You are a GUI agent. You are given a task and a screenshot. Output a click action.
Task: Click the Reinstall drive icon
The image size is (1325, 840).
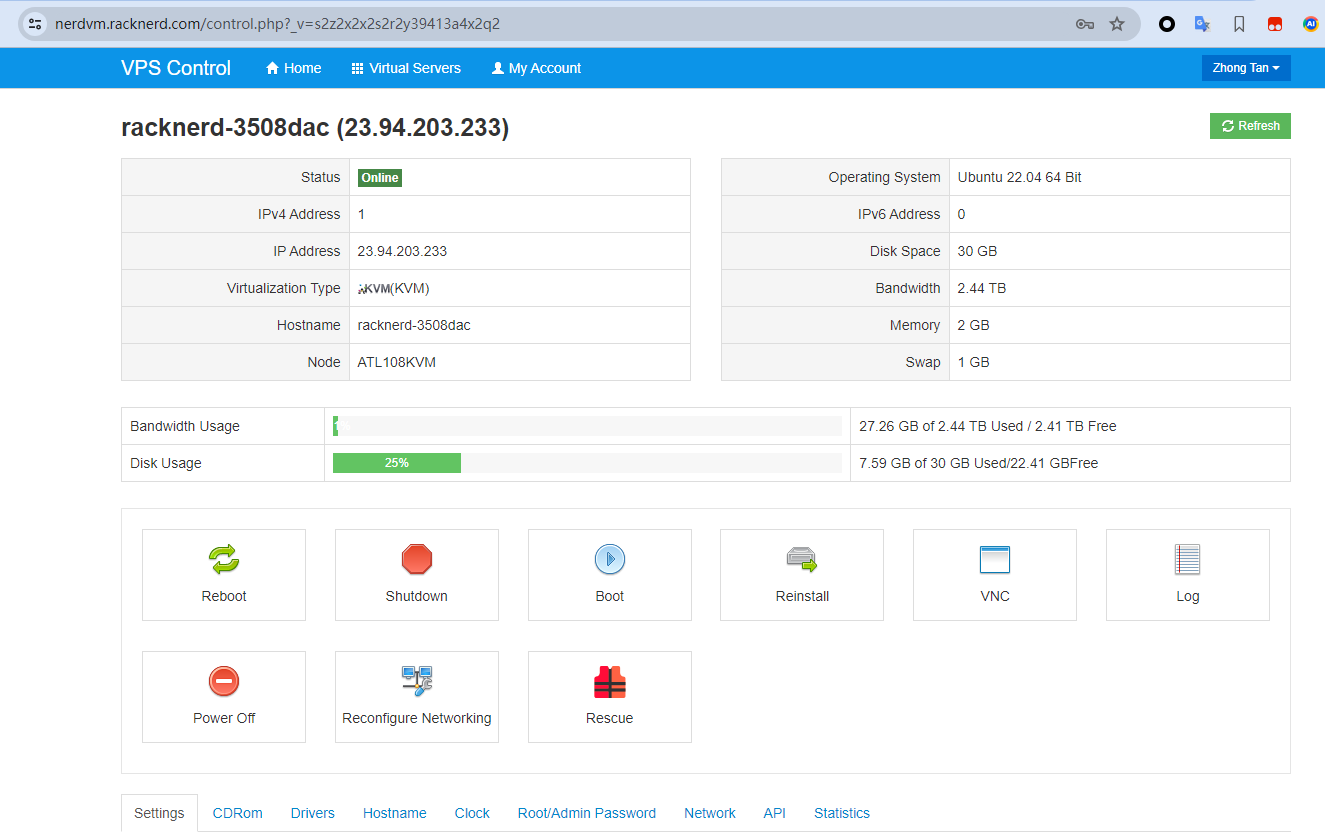pos(802,559)
